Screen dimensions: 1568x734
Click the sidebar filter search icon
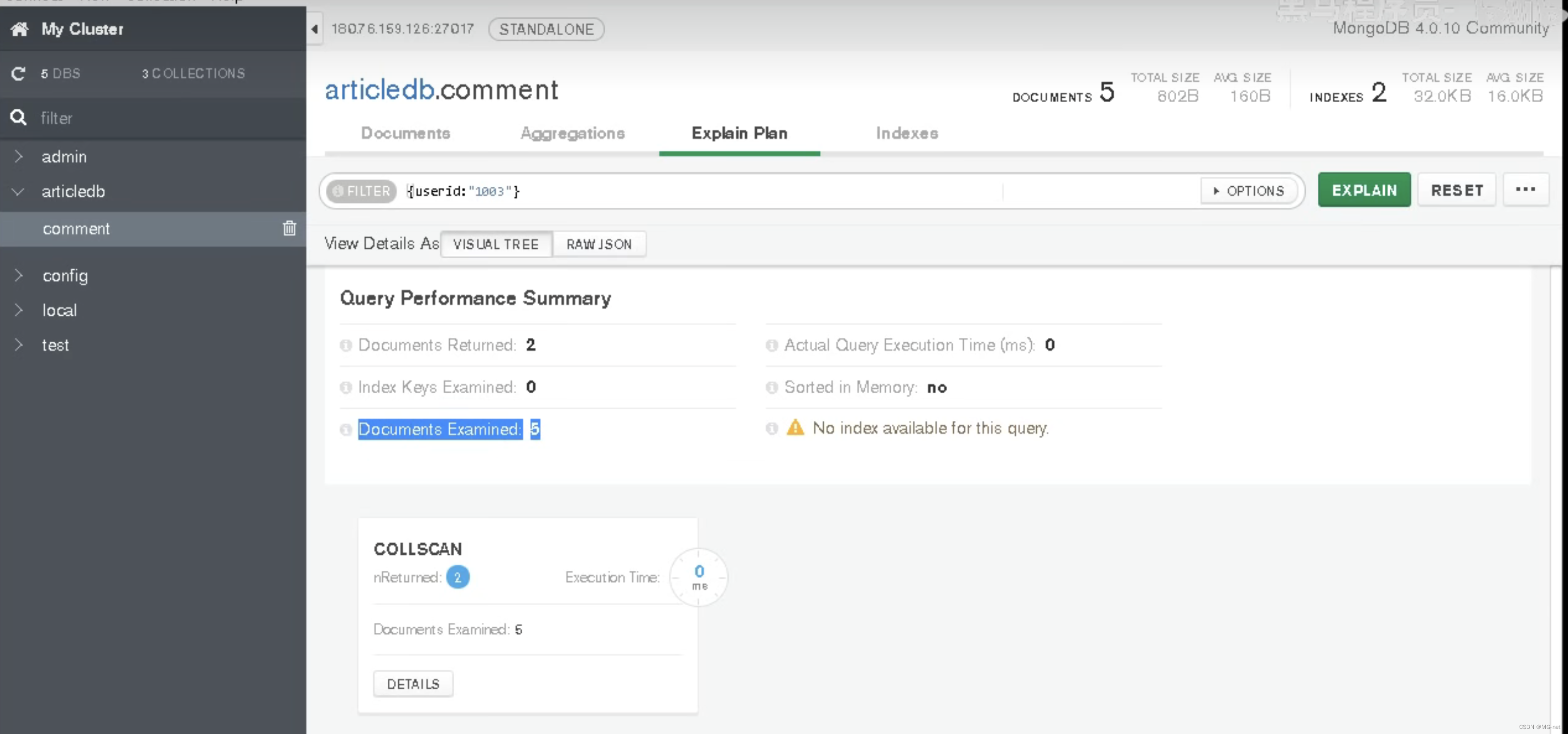coord(18,117)
